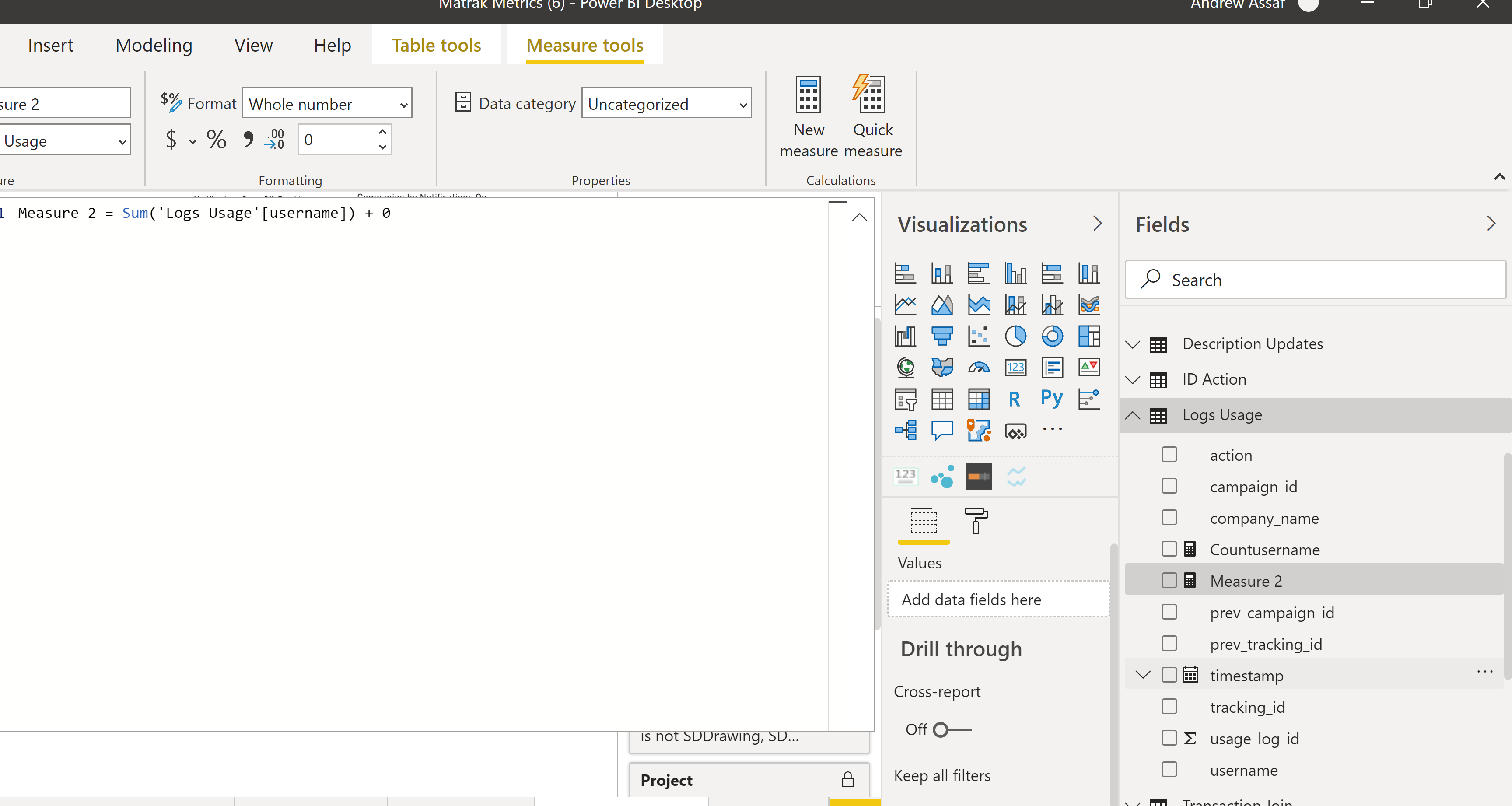Collapse the Logs Usage table
Image resolution: width=1512 pixels, height=806 pixels.
click(x=1133, y=415)
